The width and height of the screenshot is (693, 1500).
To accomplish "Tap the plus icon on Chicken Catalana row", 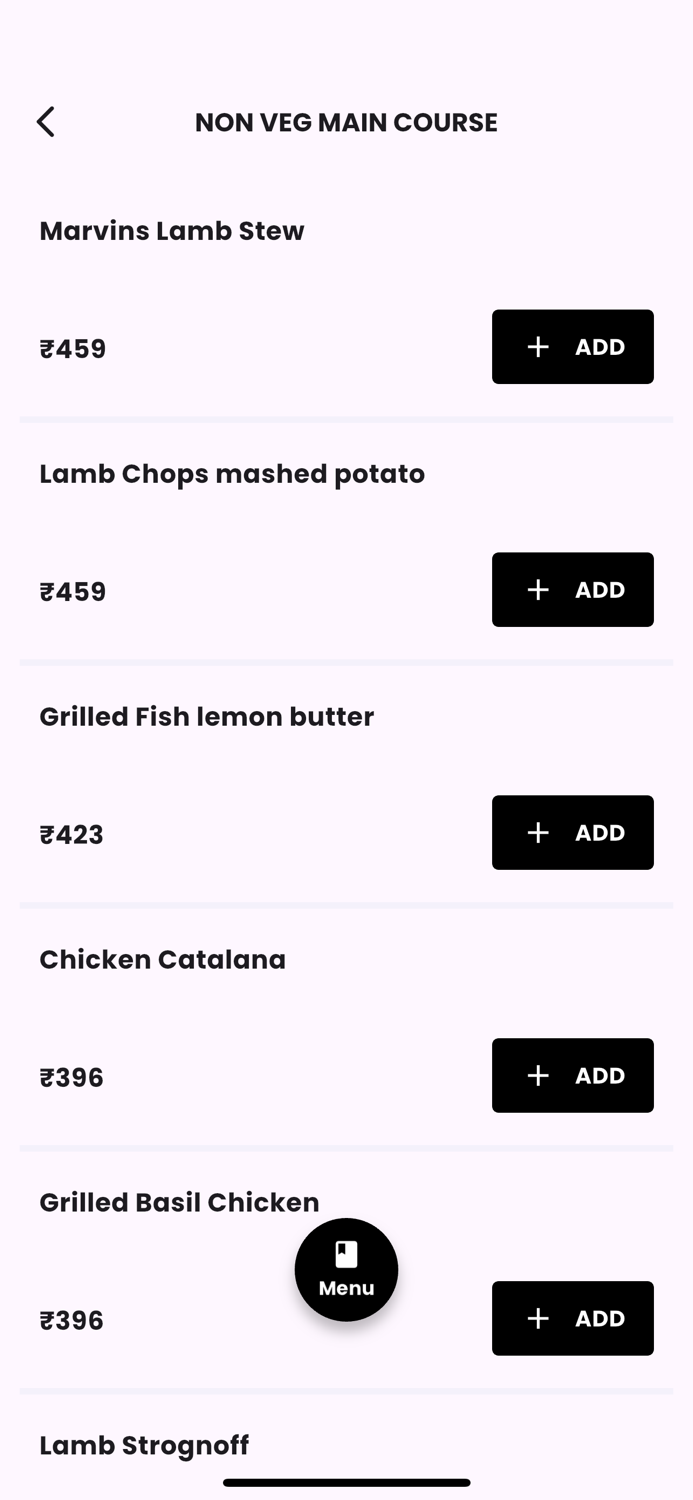I will pyautogui.click(x=537, y=1075).
